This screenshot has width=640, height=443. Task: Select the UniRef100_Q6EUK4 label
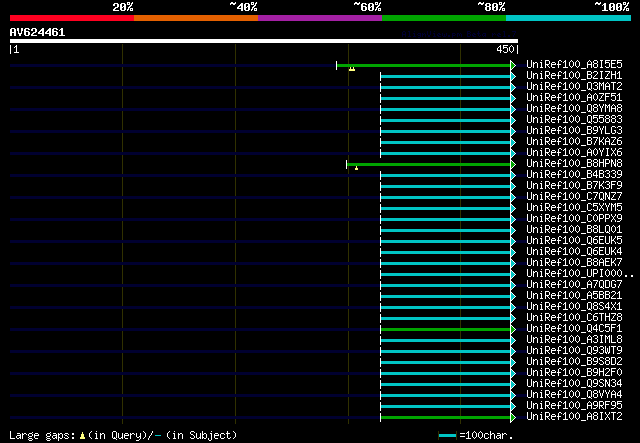pyautogui.click(x=574, y=252)
